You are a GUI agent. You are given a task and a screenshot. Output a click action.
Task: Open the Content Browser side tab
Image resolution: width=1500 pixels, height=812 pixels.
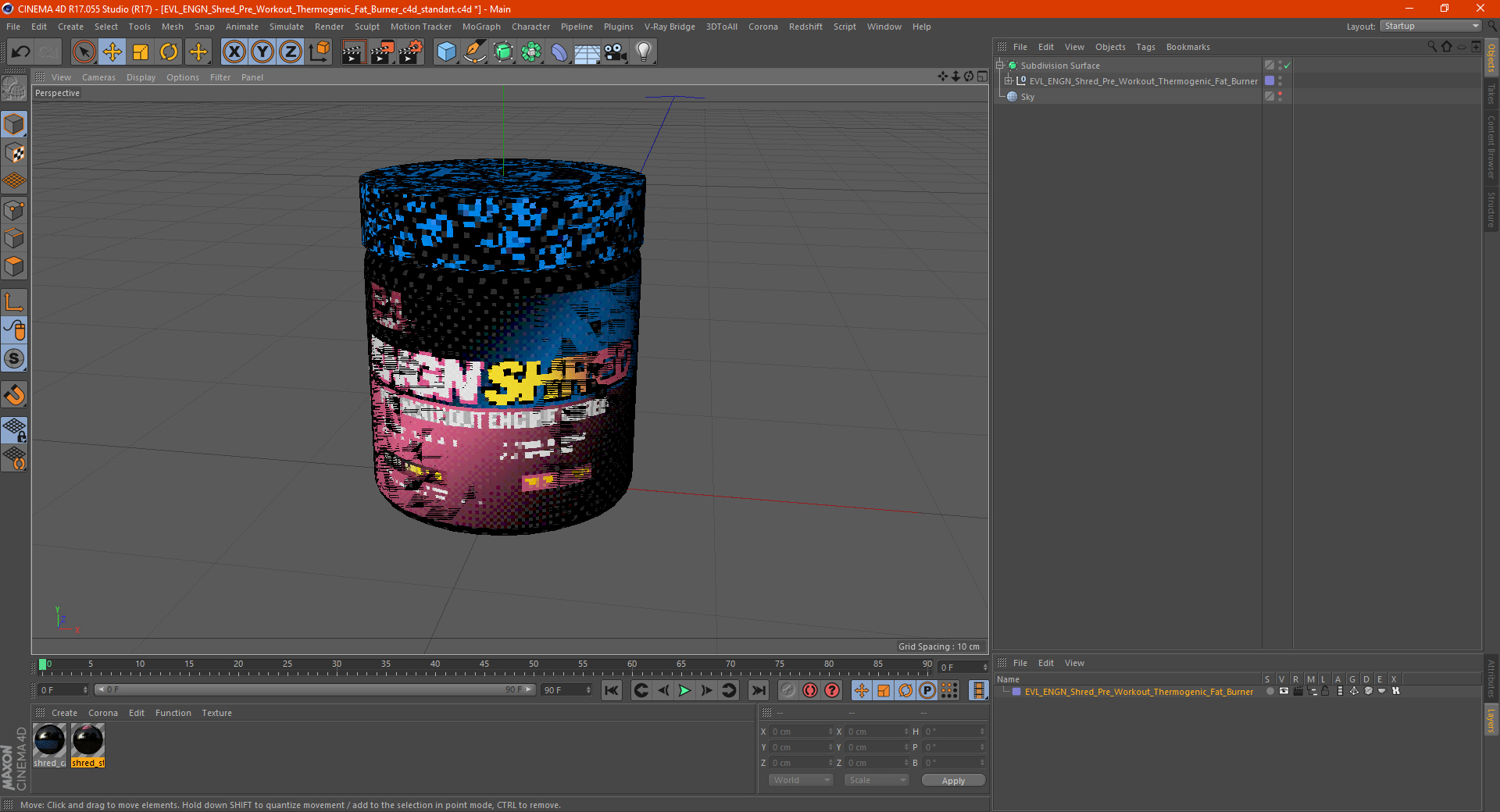coord(1491,147)
